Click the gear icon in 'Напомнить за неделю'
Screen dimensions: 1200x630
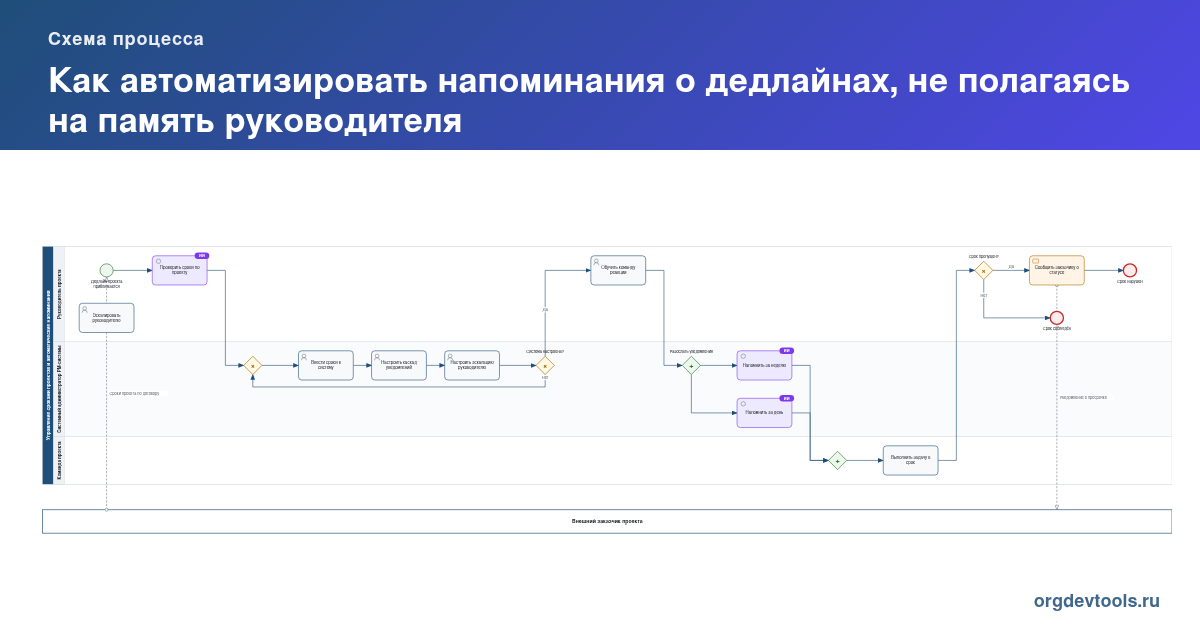pos(743,356)
